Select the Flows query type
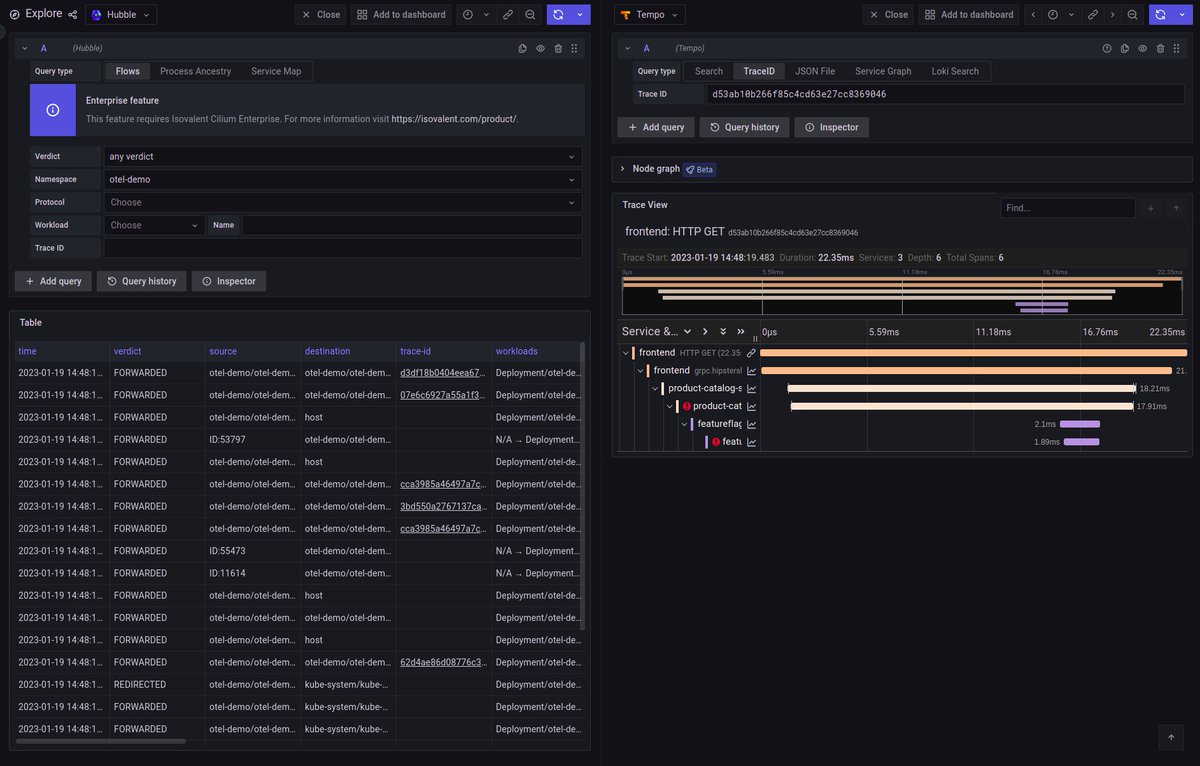The width and height of the screenshot is (1200, 766). (128, 71)
